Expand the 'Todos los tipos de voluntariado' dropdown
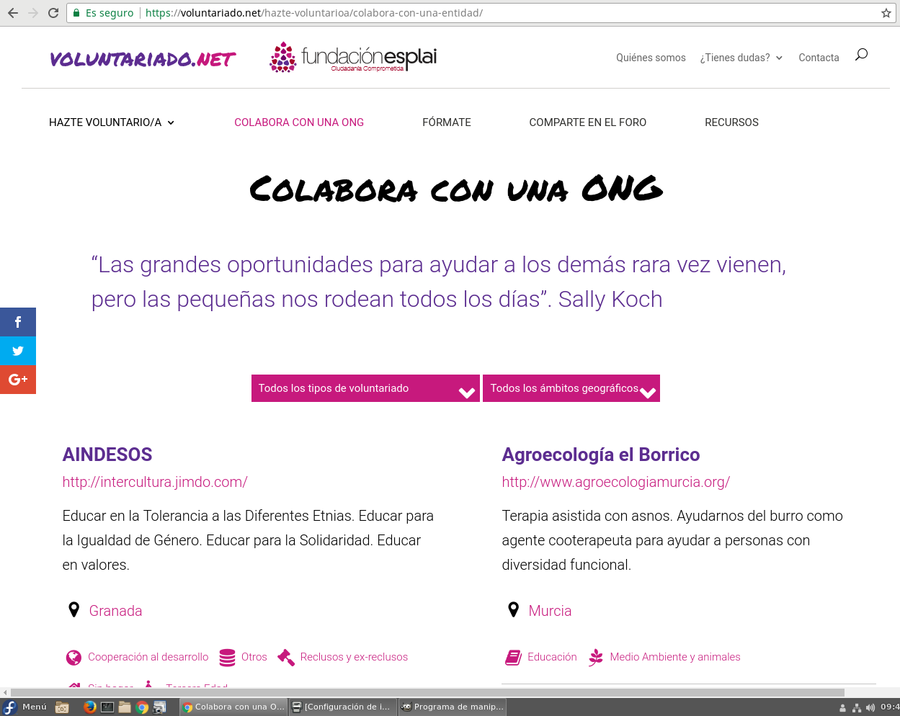900x716 pixels. [x=365, y=388]
